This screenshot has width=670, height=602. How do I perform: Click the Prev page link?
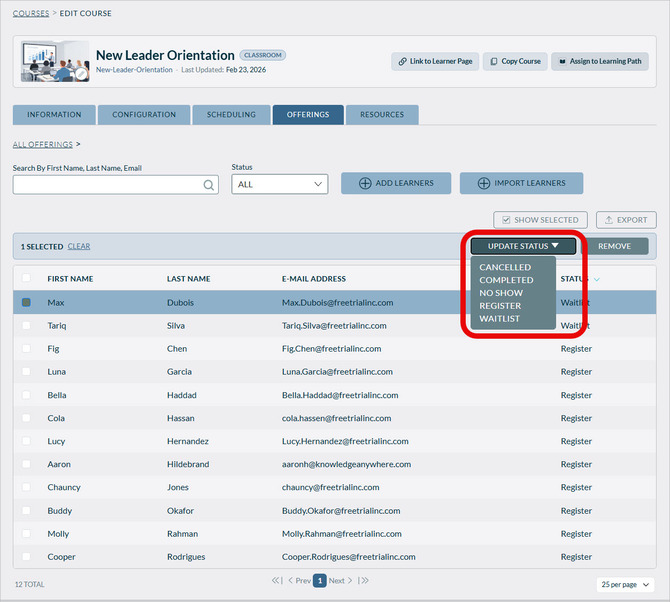(300, 581)
